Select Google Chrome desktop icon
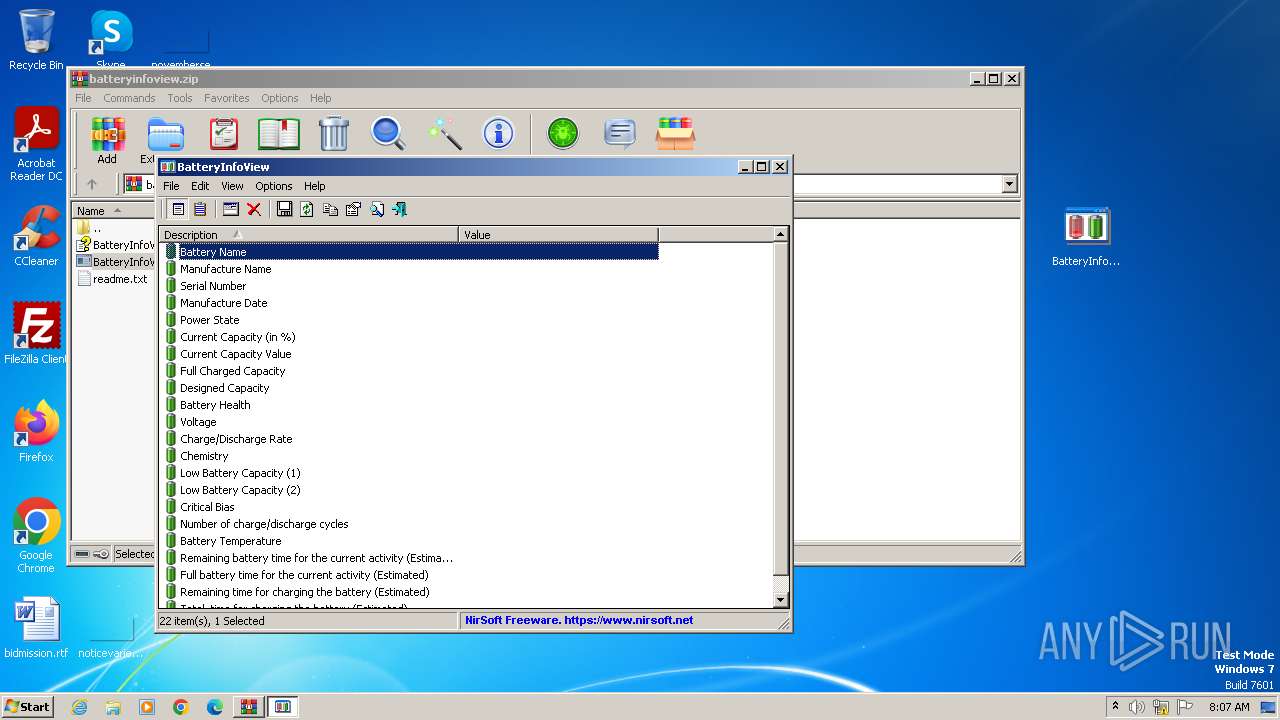The image size is (1280, 720). (x=36, y=536)
